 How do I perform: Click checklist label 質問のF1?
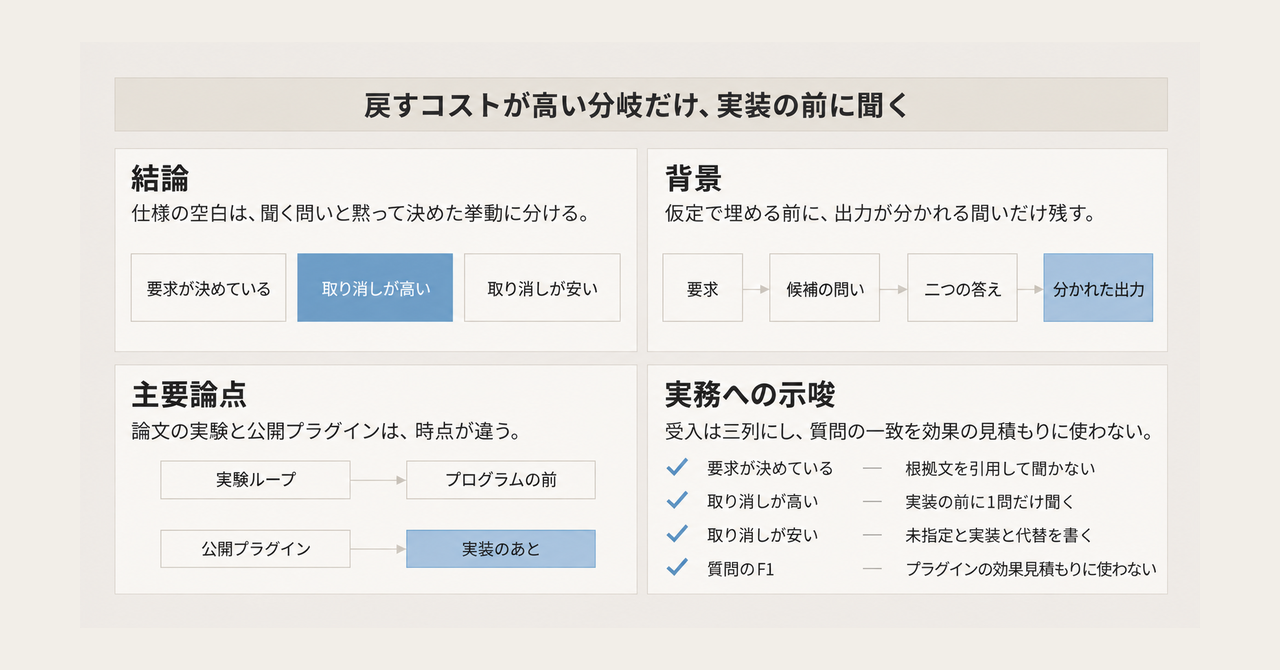741,570
